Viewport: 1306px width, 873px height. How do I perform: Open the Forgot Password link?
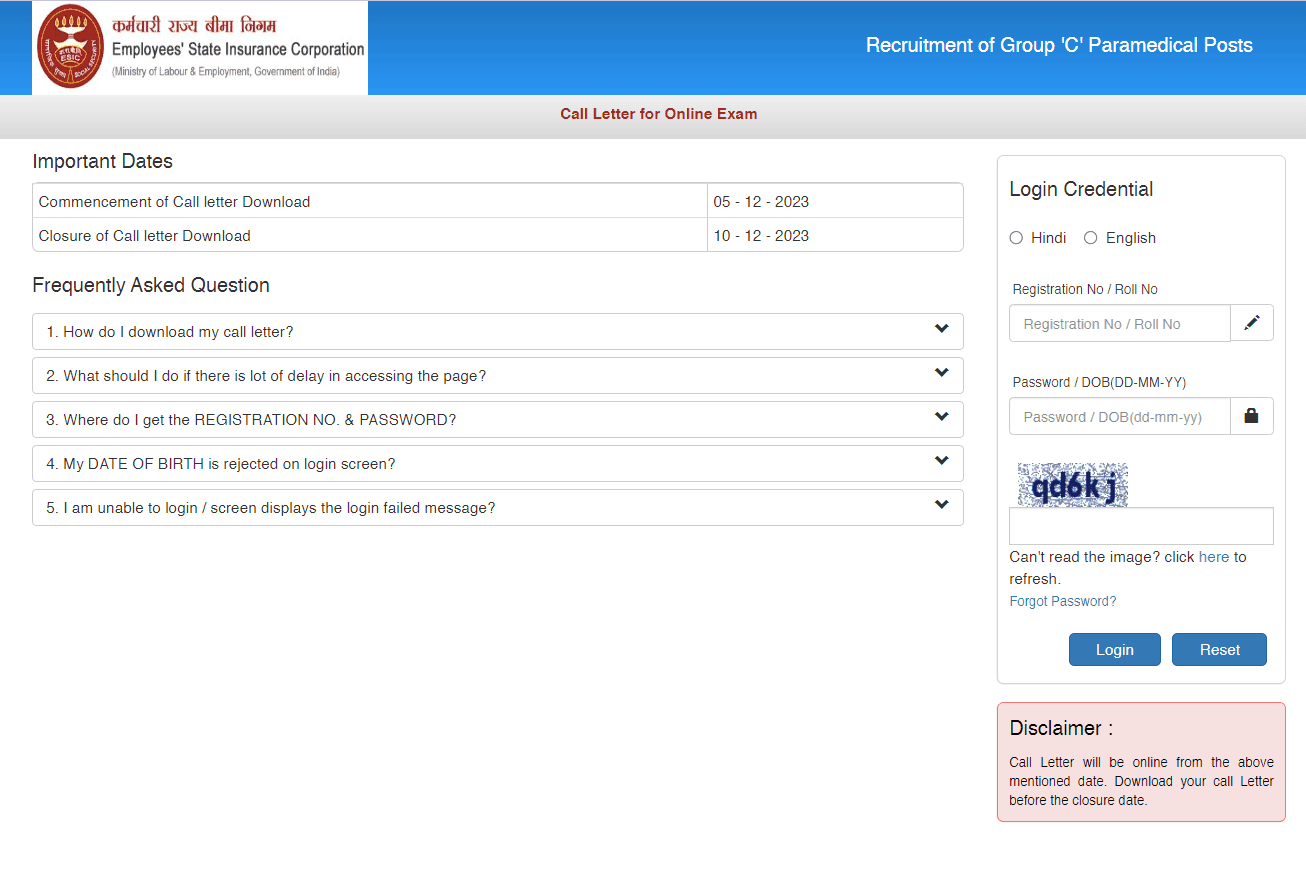(x=1063, y=601)
